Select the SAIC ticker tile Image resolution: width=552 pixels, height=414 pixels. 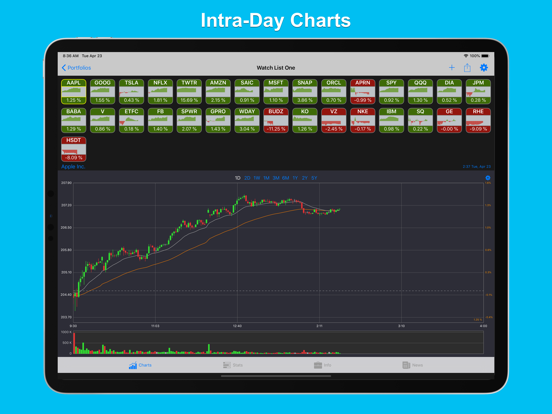coord(247,92)
